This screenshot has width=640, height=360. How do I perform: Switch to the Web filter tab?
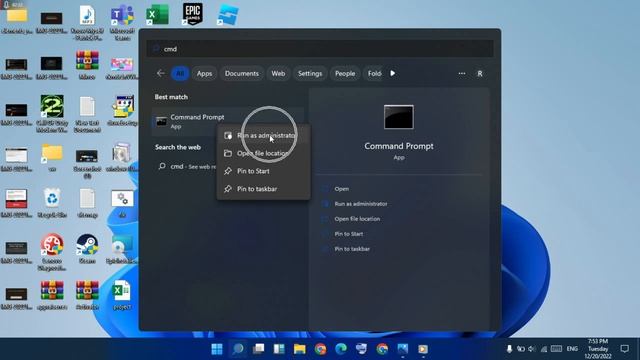point(278,73)
